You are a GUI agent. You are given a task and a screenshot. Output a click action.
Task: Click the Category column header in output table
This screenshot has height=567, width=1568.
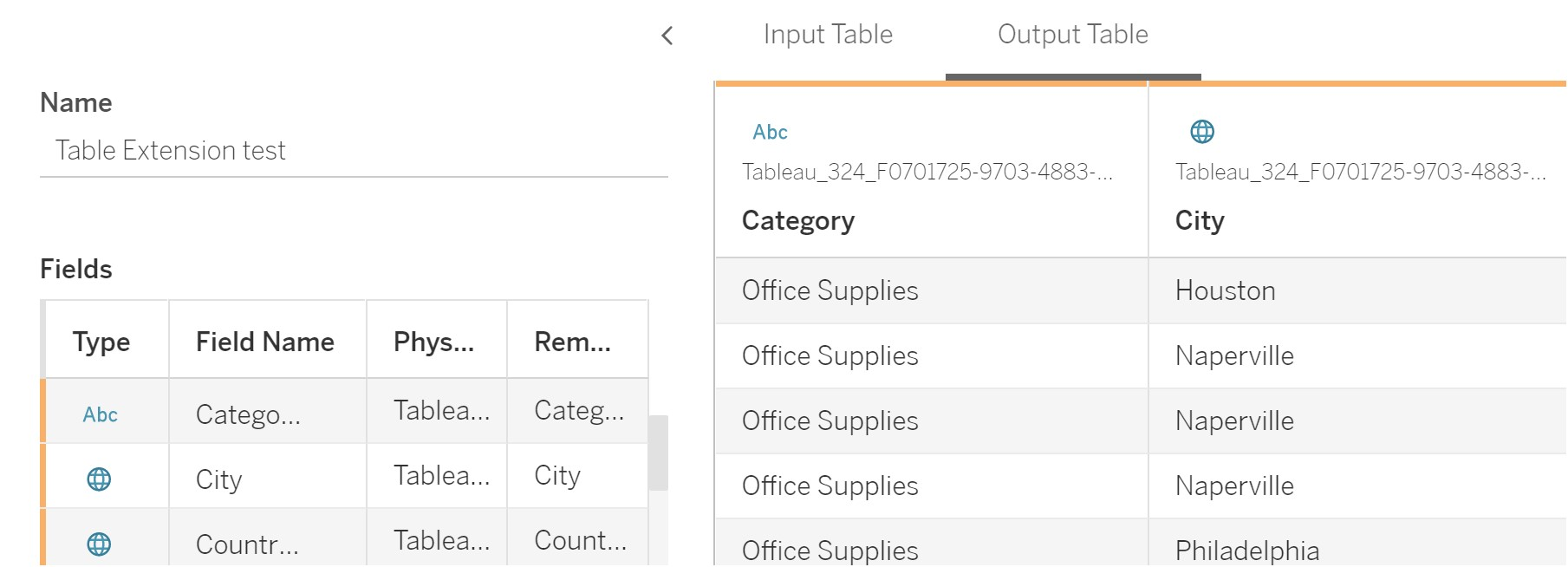coord(798,221)
